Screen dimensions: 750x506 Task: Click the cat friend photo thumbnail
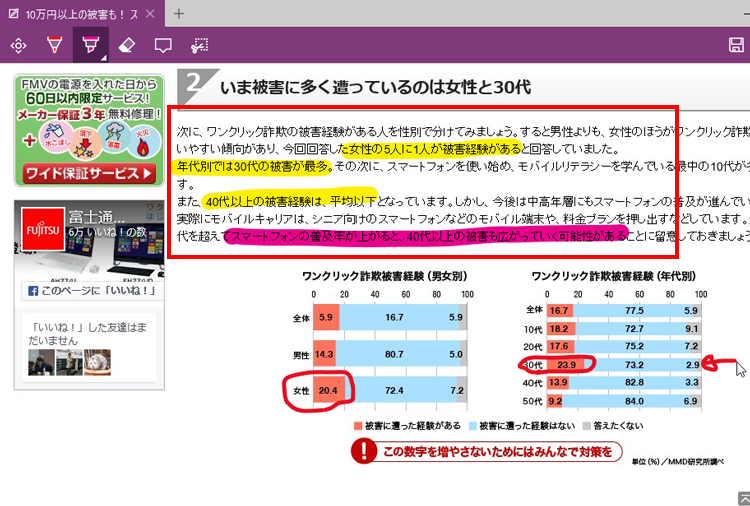(96, 361)
